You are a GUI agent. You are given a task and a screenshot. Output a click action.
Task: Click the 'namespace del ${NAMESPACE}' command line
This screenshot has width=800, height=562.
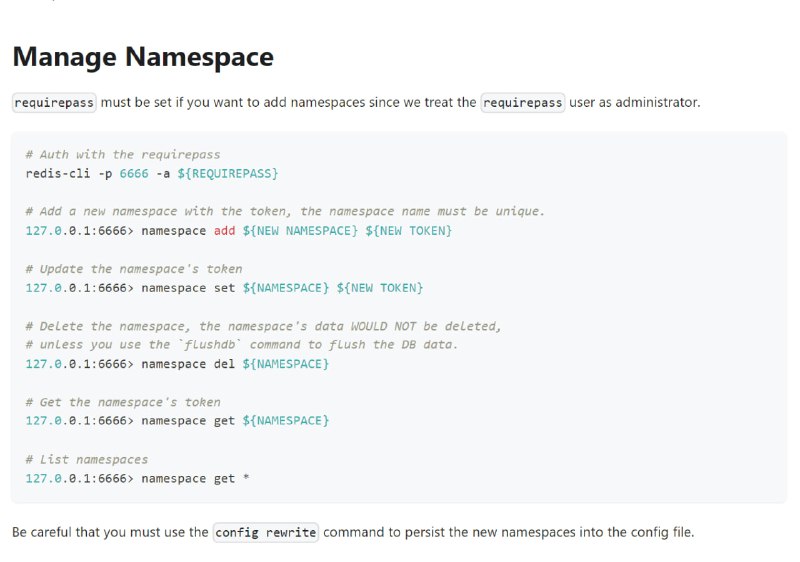[177, 364]
